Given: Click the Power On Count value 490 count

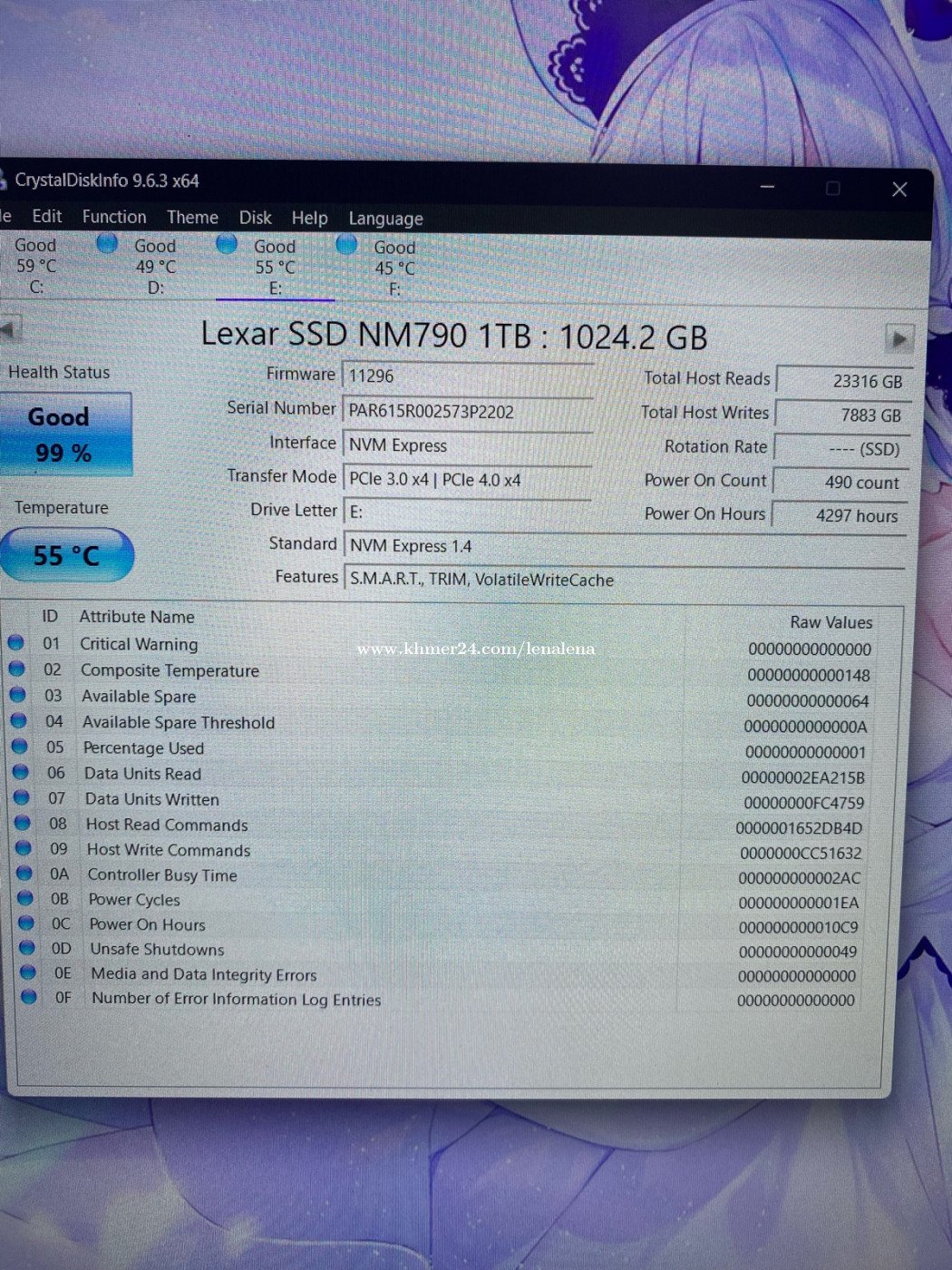Looking at the screenshot, I should click(x=840, y=483).
